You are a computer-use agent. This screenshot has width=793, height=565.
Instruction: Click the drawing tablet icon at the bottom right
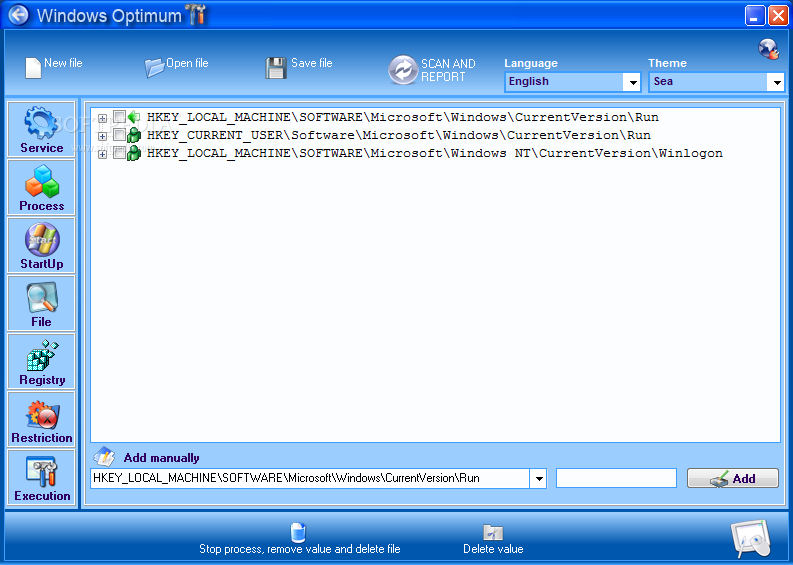tap(751, 539)
